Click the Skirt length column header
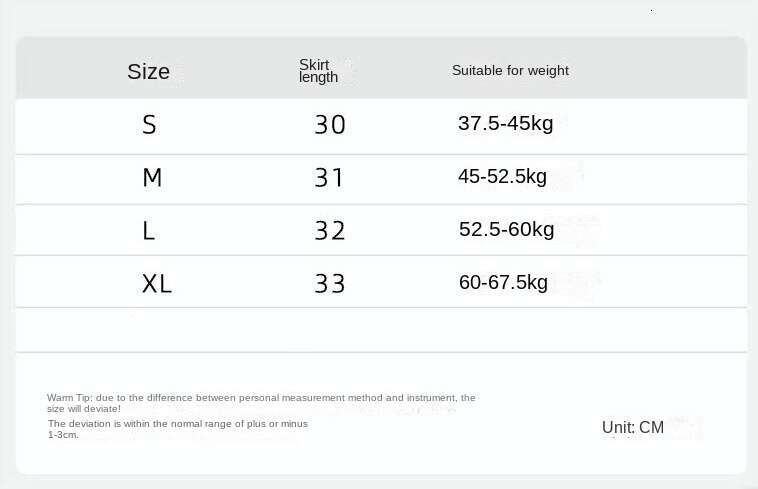Screen dimensions: 758x489 [319, 71]
